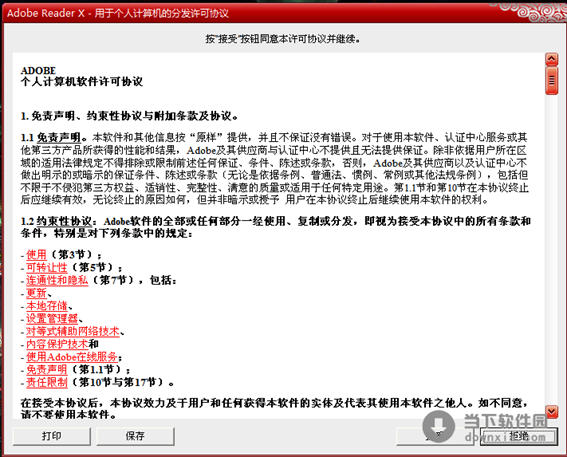
Task: Open the 内容保护技术 link
Action: 57,344
